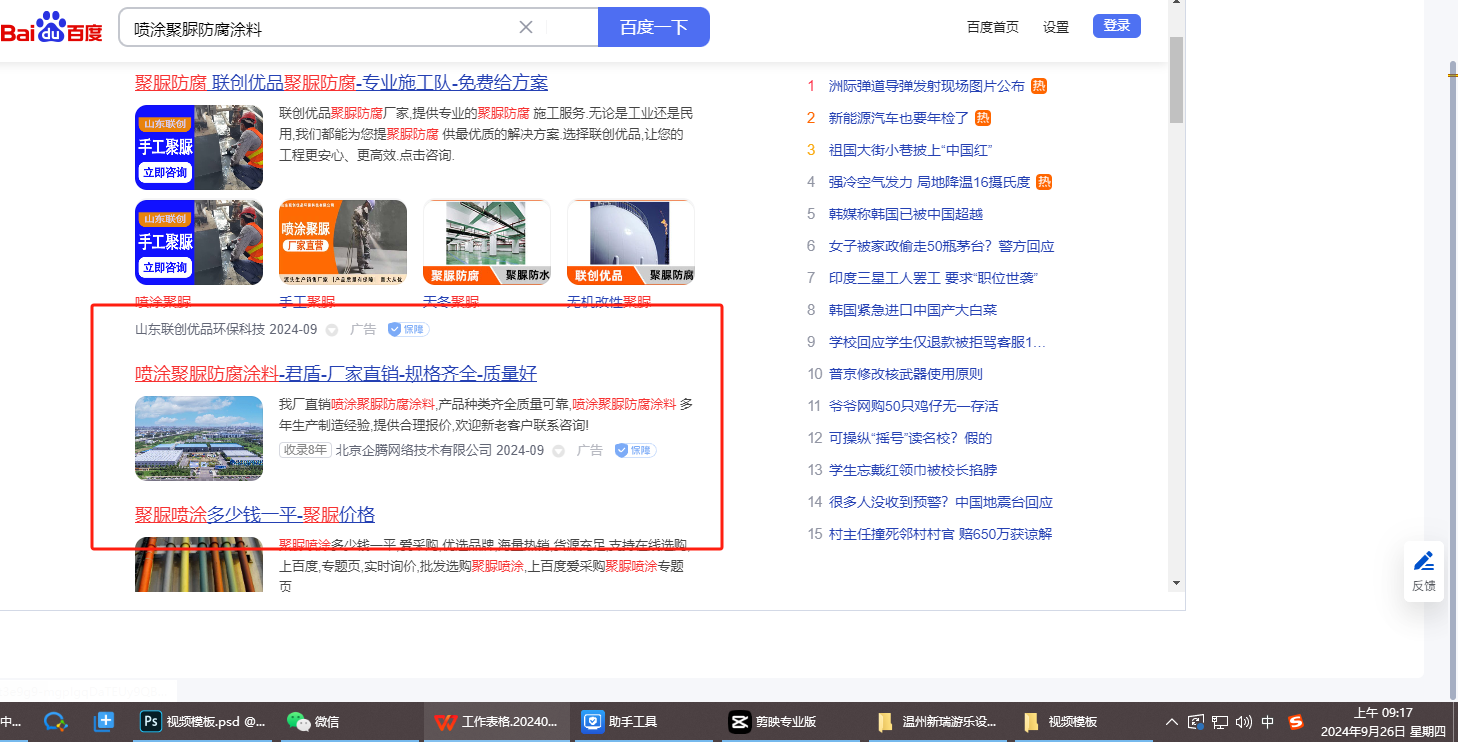Click the page vertical scrollbar thumb

click(x=1176, y=80)
